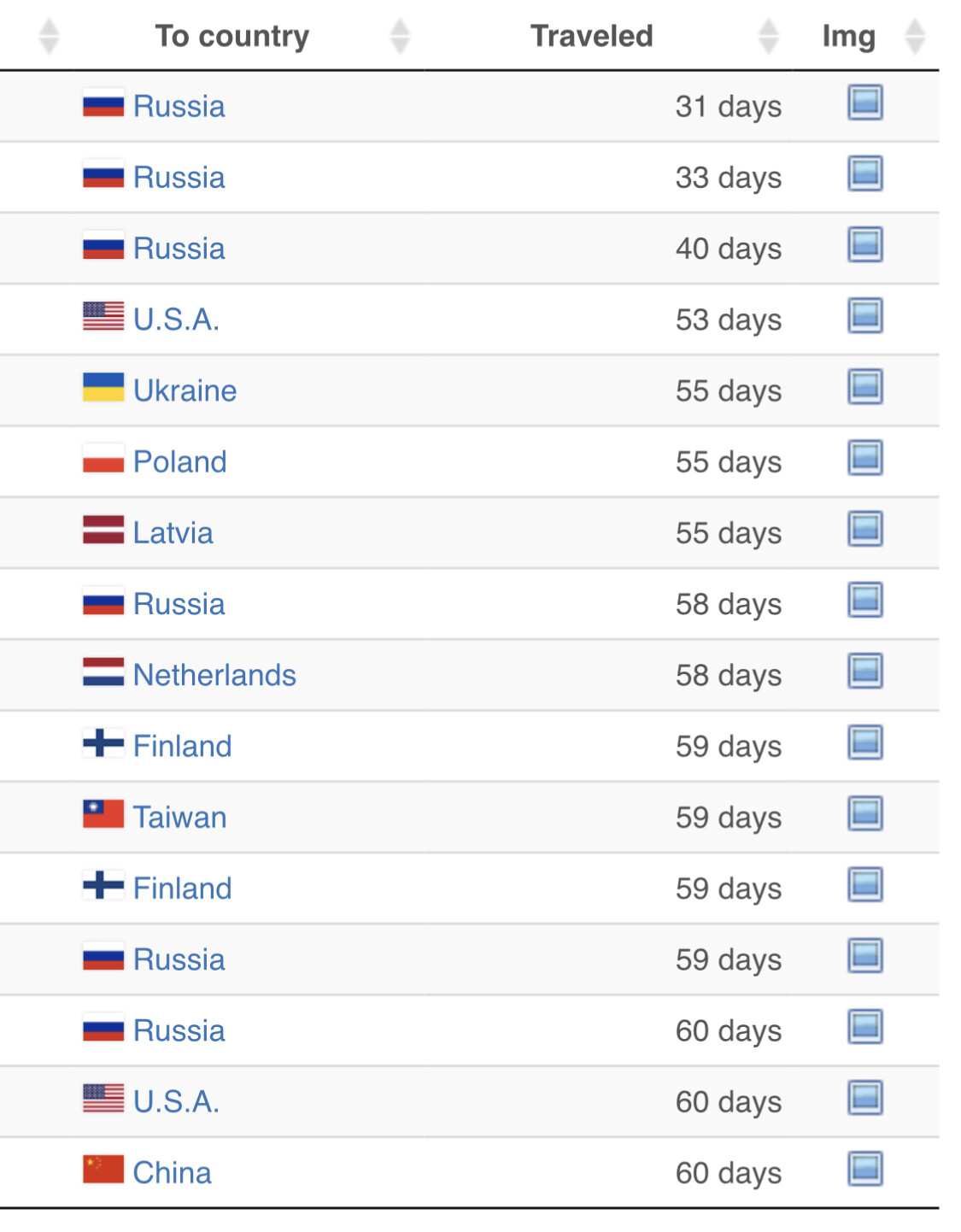Open image icon in China row

point(864,1169)
